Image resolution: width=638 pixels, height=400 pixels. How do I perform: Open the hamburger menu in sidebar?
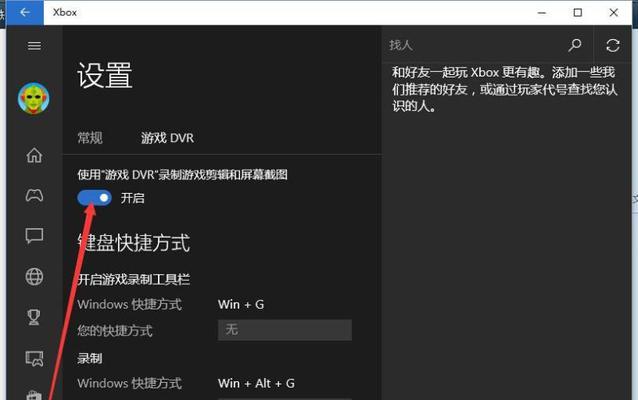pyautogui.click(x=34, y=46)
